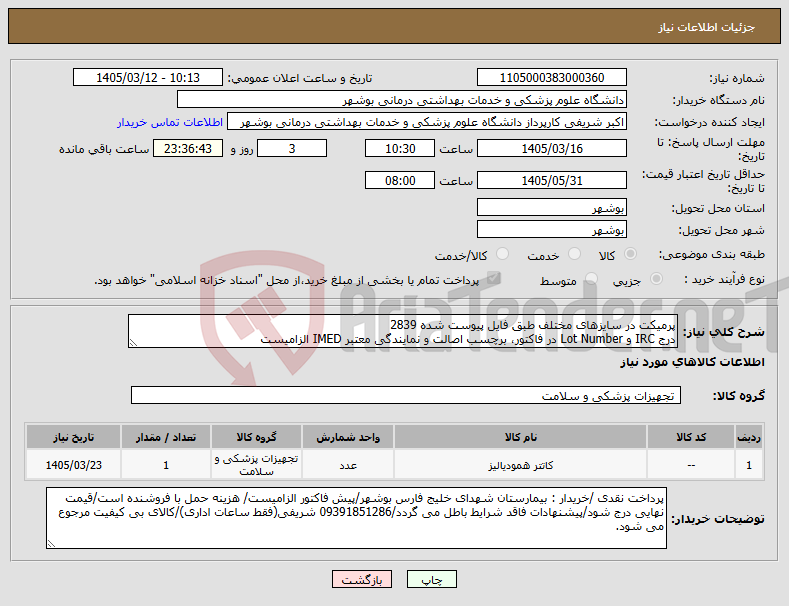This screenshot has height=606, width=789.
Task: Click the buyer notes resize handle
Action: (x=51, y=544)
